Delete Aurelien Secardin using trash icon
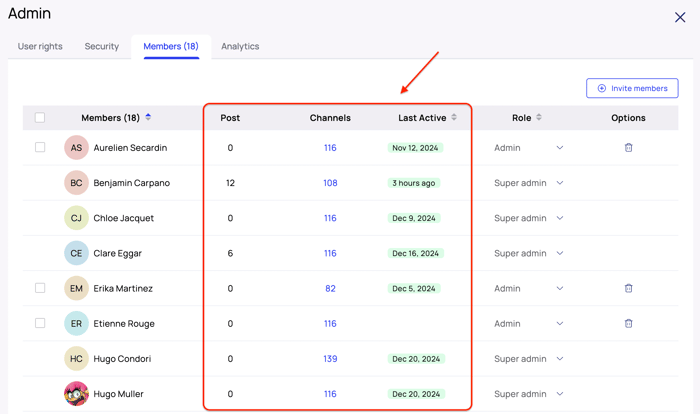The height and width of the screenshot is (414, 700). coord(628,148)
